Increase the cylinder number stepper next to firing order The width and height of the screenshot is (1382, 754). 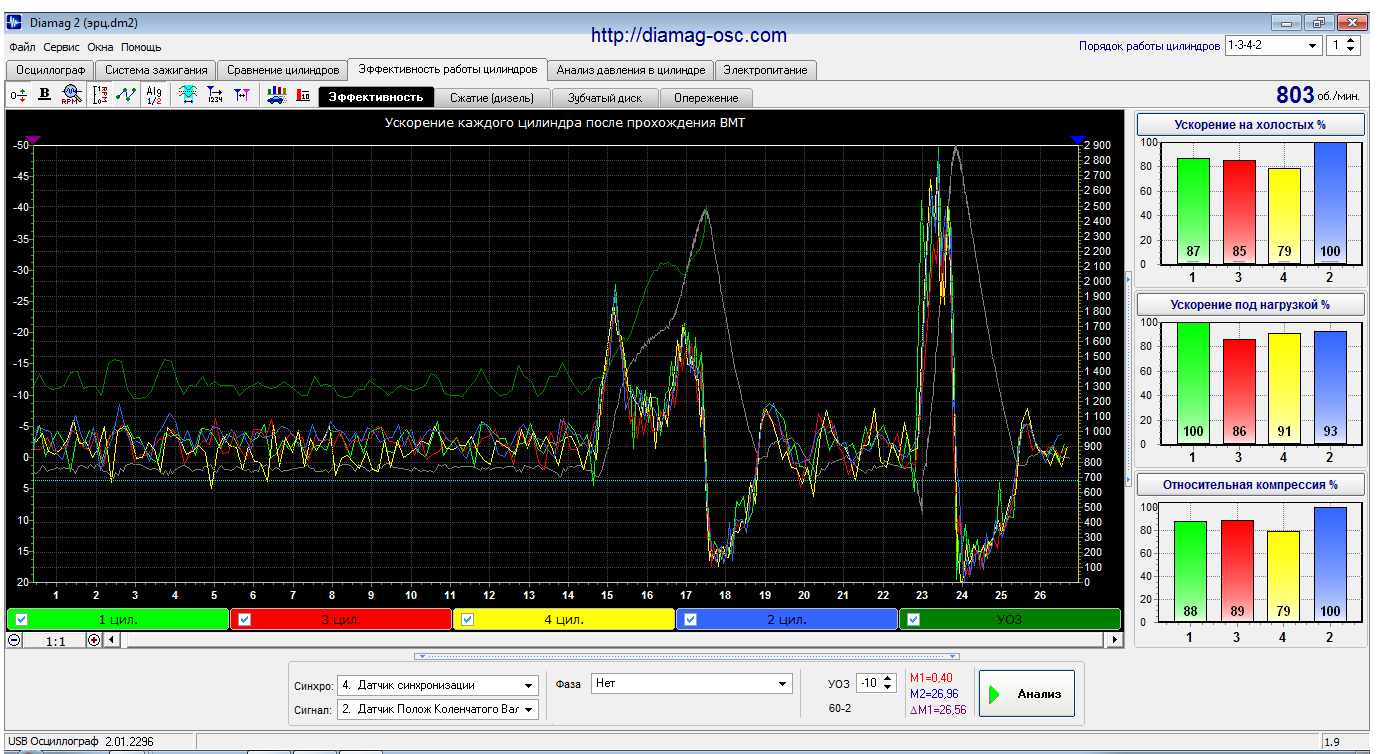(1352, 41)
